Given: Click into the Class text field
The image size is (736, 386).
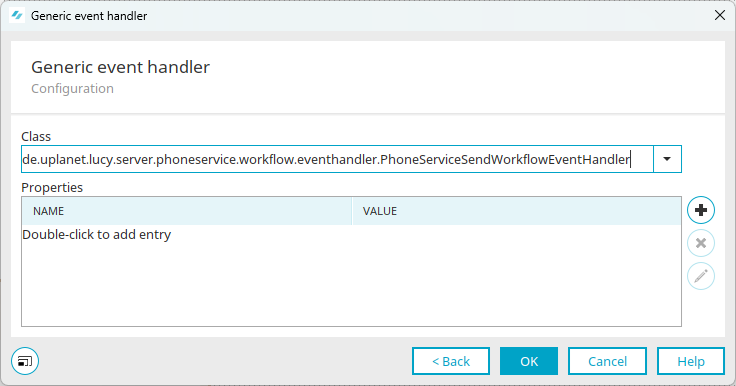Looking at the screenshot, I should [337, 159].
